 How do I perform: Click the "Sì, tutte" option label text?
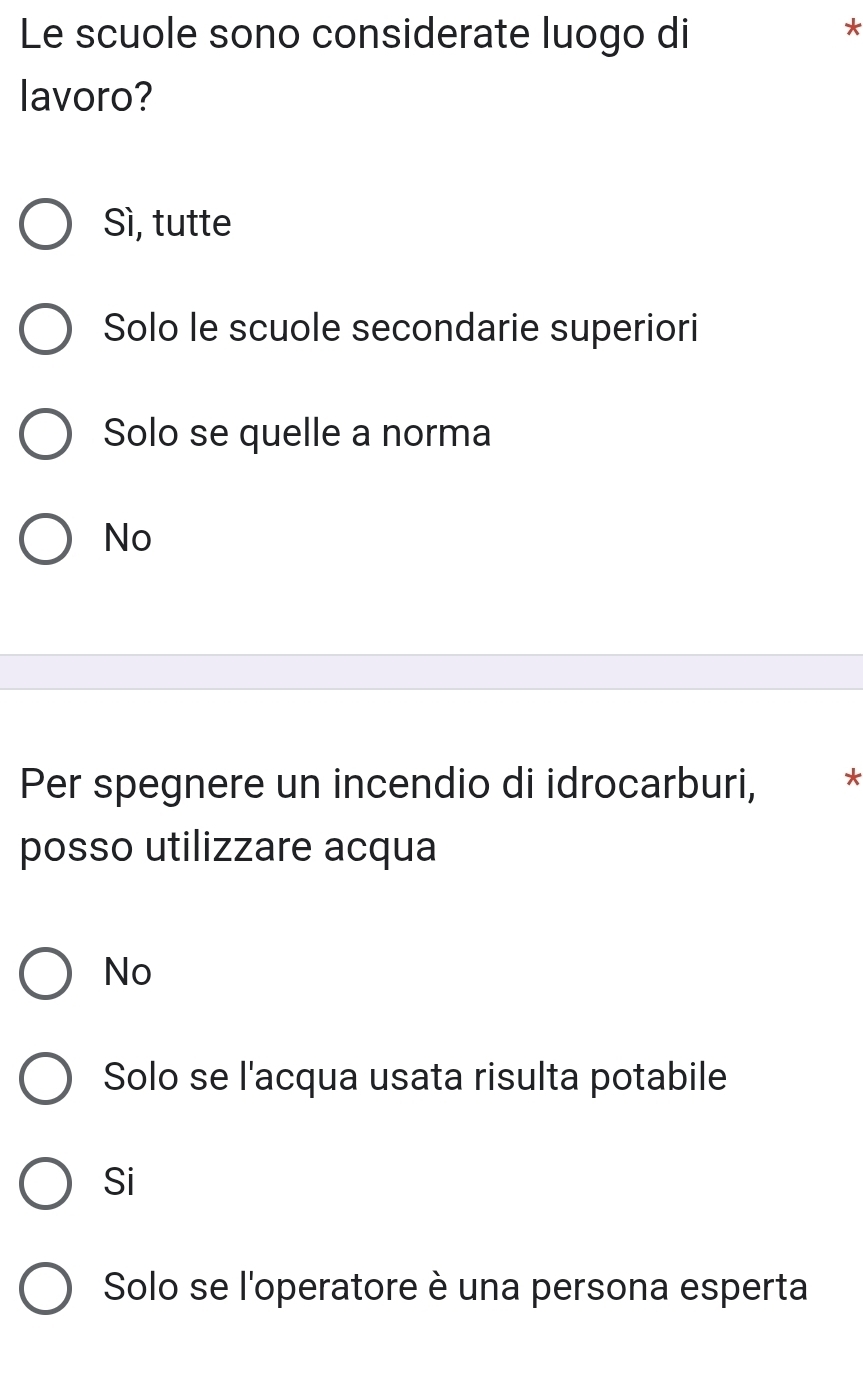[x=167, y=223]
